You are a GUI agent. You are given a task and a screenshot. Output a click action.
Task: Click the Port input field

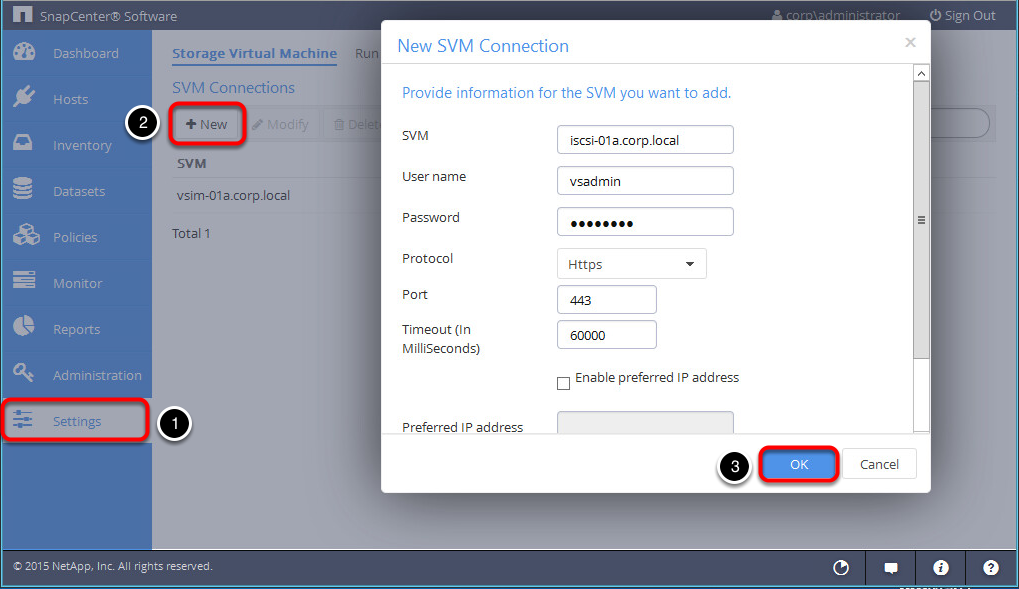[607, 300]
